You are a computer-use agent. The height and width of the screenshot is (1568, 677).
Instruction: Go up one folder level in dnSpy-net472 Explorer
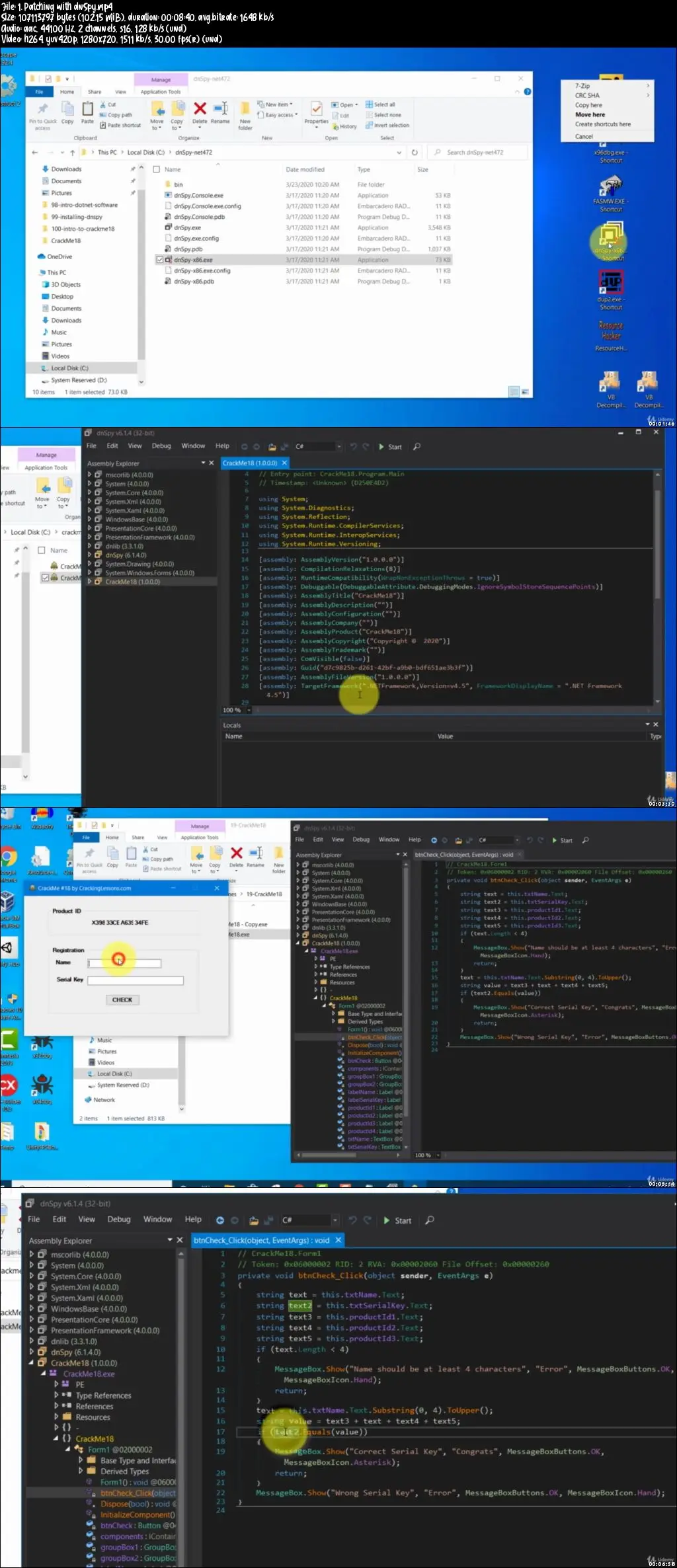(x=73, y=153)
